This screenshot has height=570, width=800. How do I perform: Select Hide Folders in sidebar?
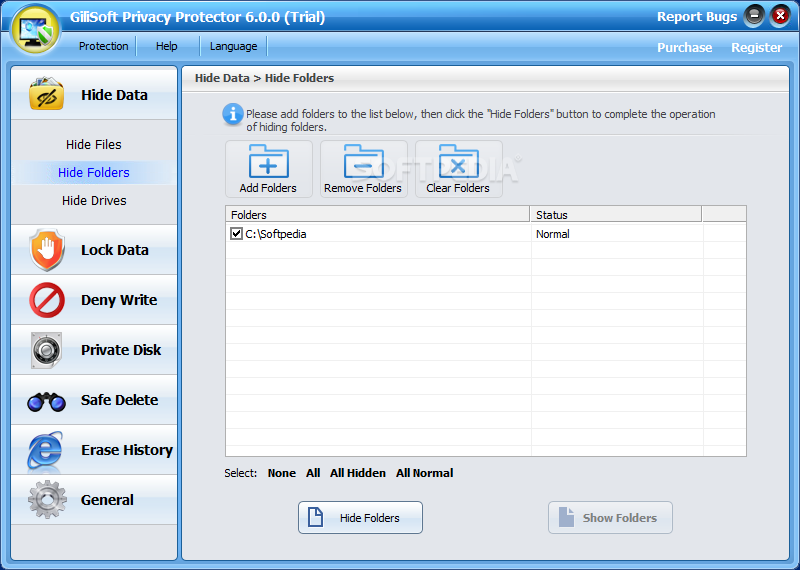94,172
